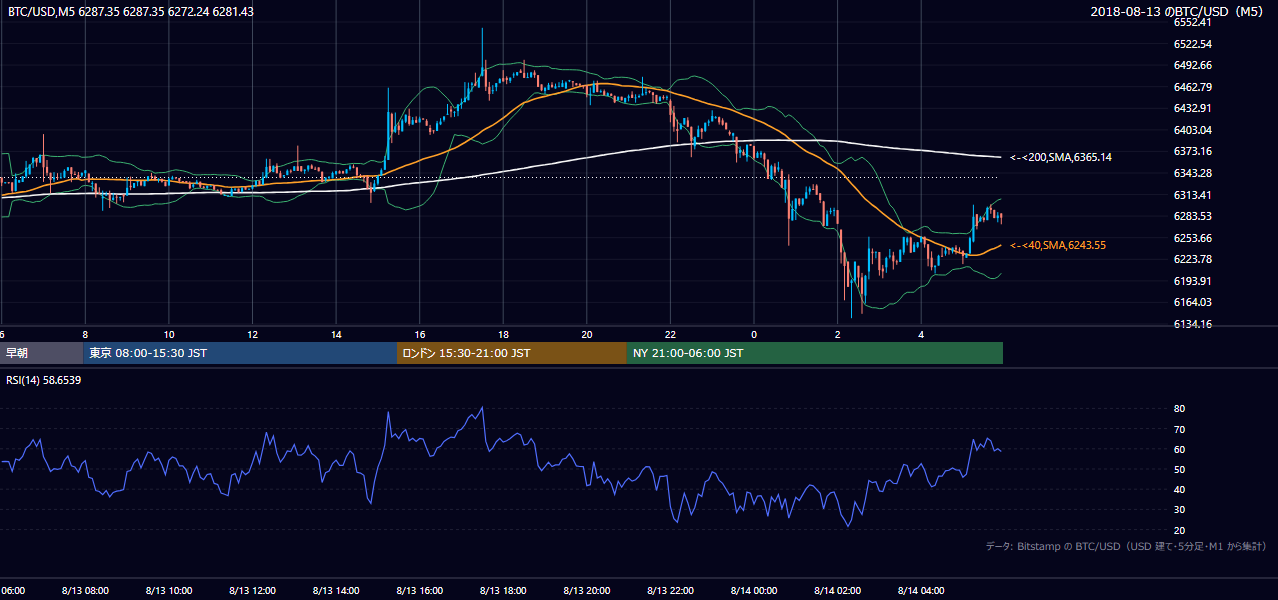This screenshot has height=600, width=1278.
Task: Click the 8/13 22:00 date label
Action: 670,590
